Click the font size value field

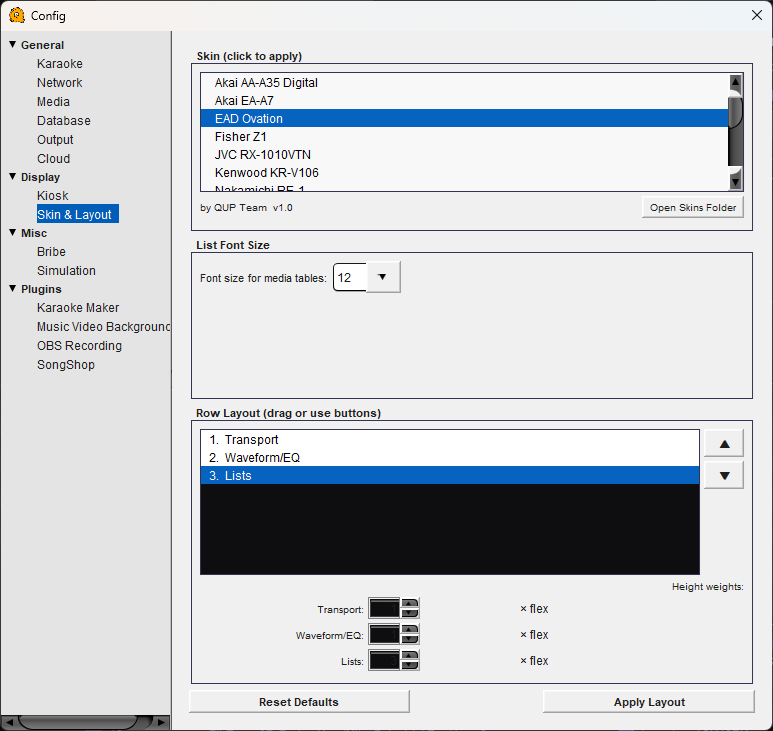[350, 277]
